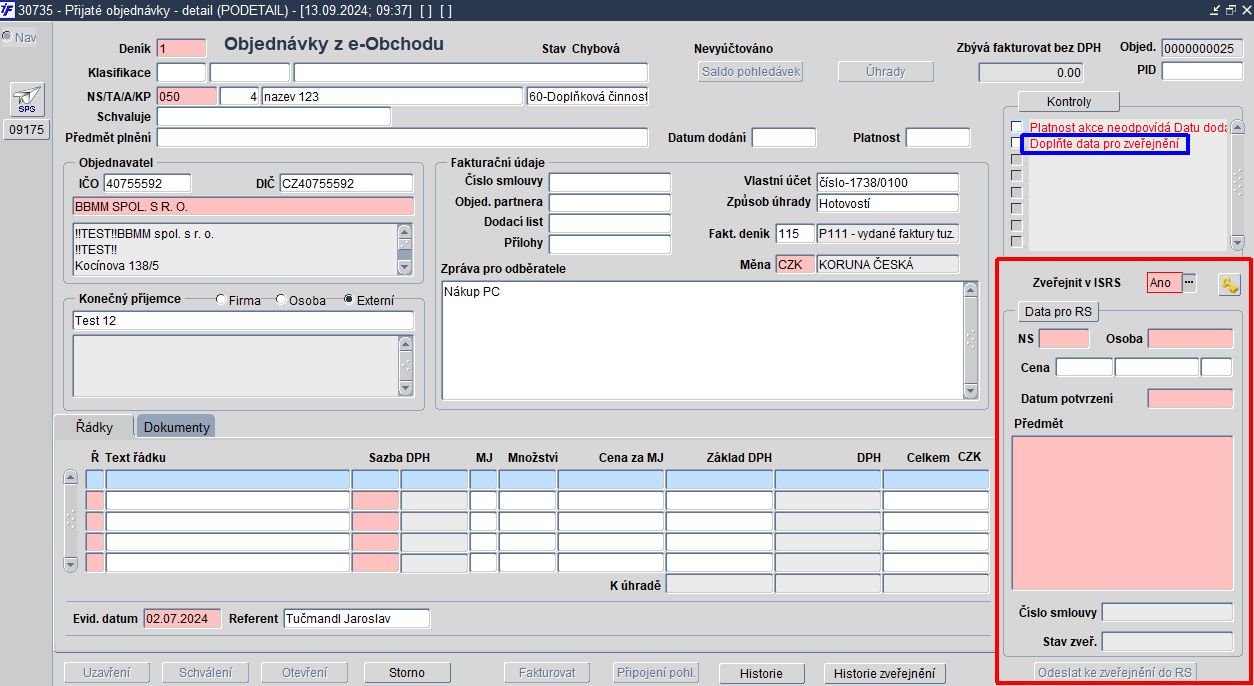Image resolution: width=1254 pixels, height=686 pixels.
Task: Select the Firma radio button
Action: tap(221, 300)
